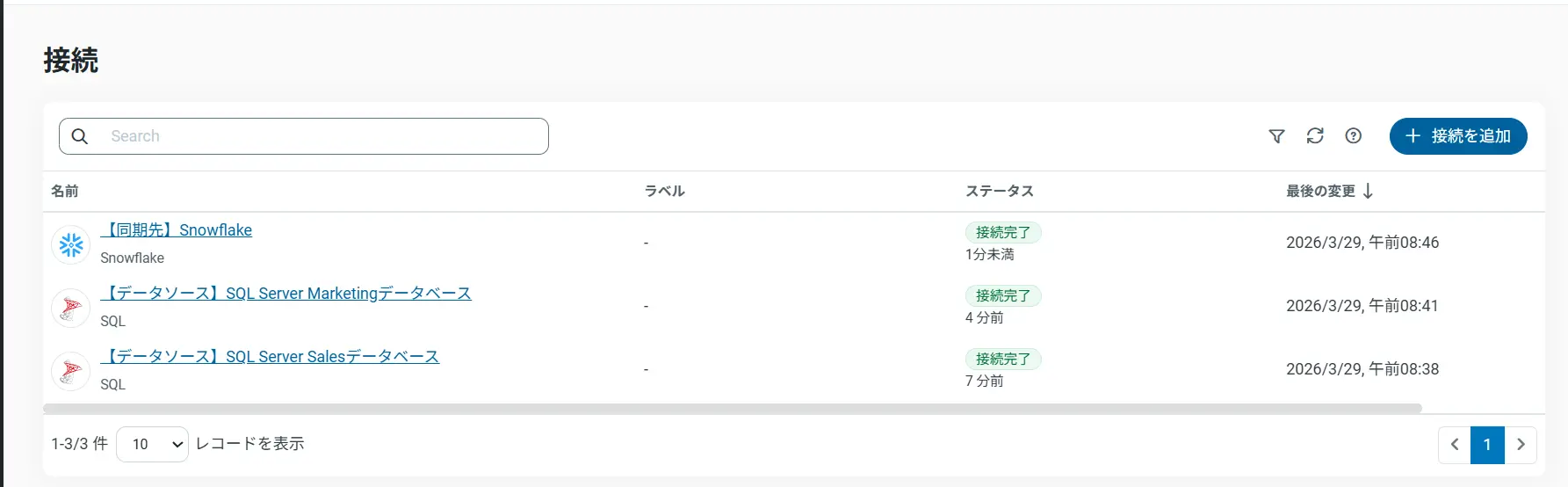Image resolution: width=1568 pixels, height=487 pixels.
Task: Click the SQL Server Sales row icon
Action: [71, 371]
